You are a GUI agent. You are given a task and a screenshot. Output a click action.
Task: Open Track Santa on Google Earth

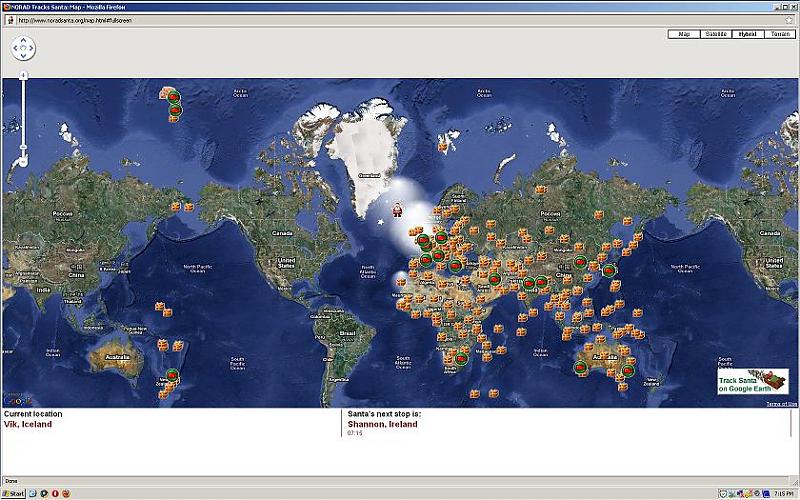752,382
